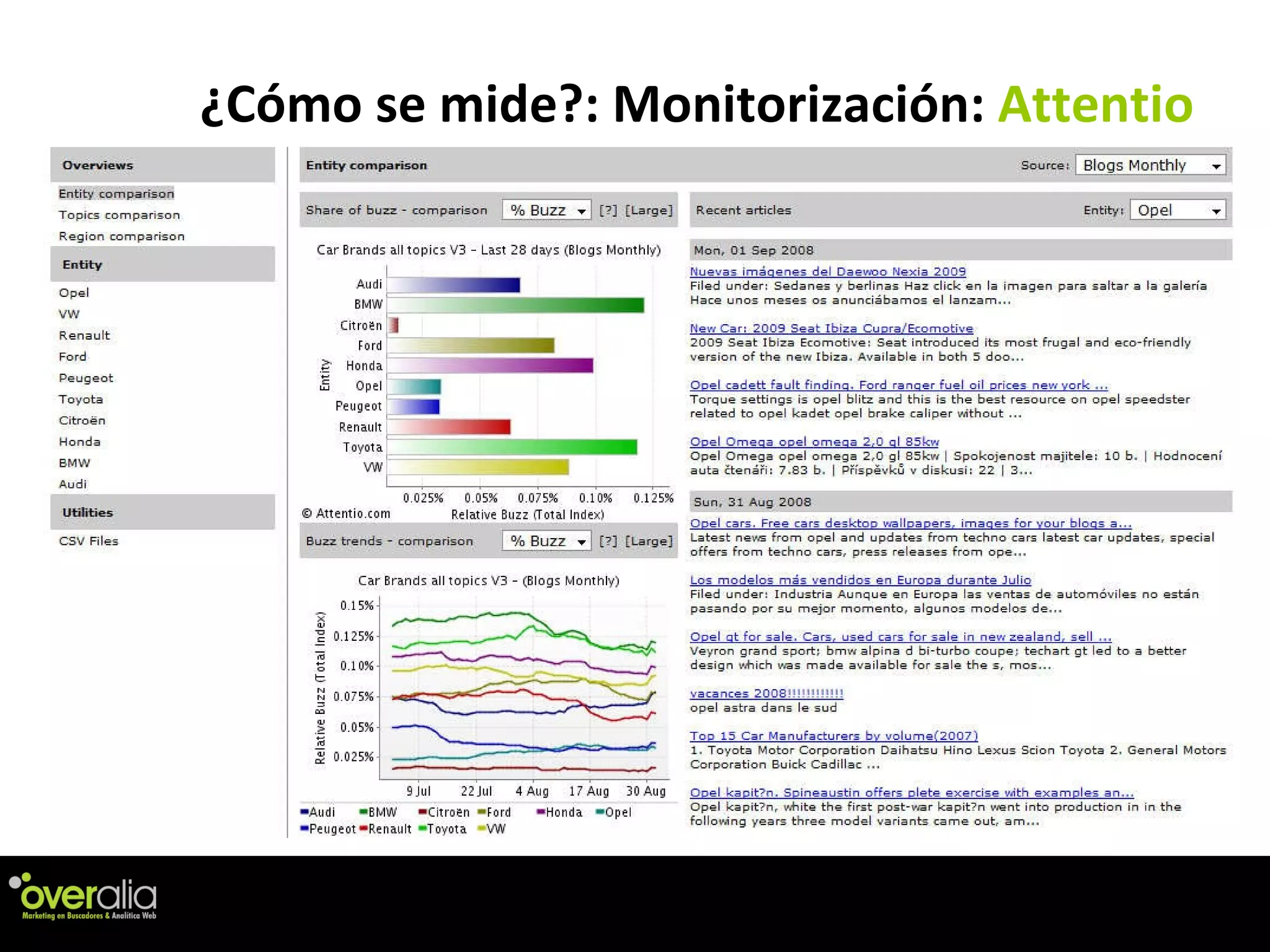
Task: Open Buzz trends % Buzz dropdown
Action: coord(546,541)
